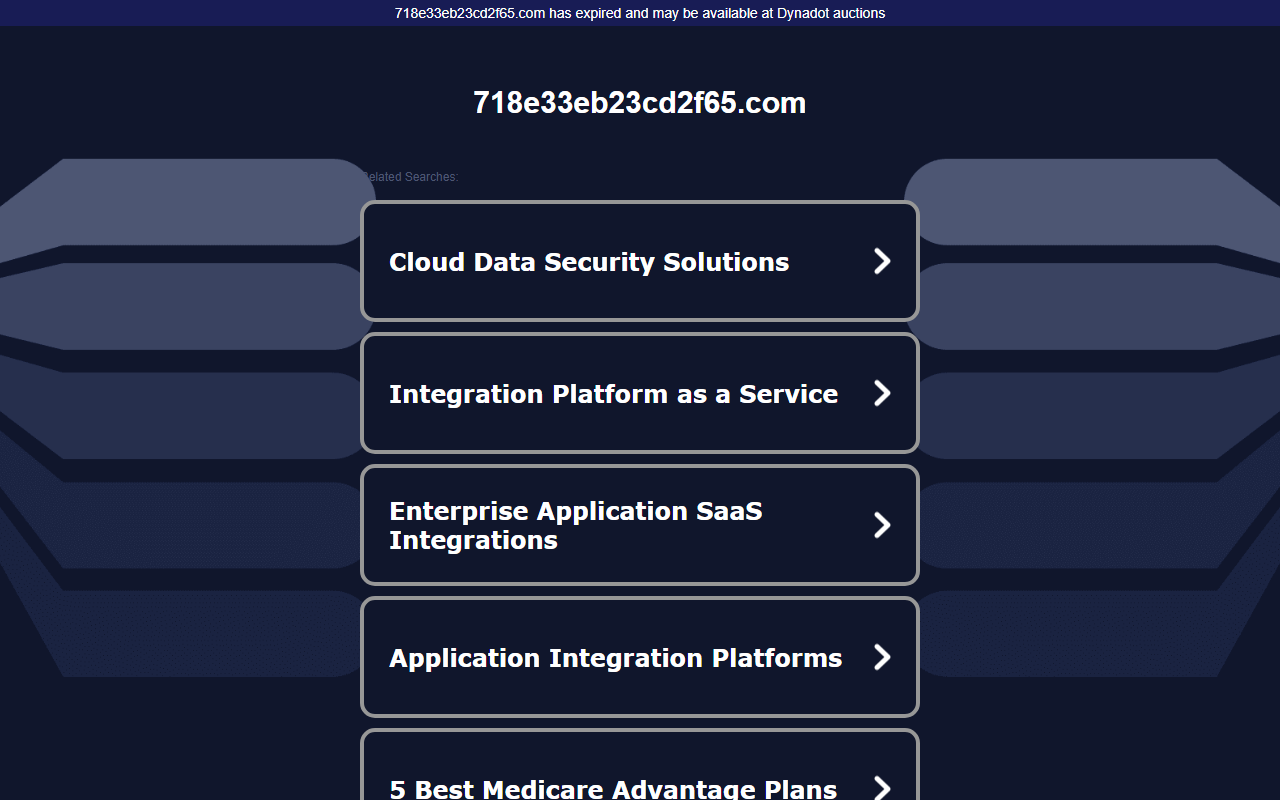
Task: Open 5 Best Medicare Advantage Plans link
Action: click(639, 765)
